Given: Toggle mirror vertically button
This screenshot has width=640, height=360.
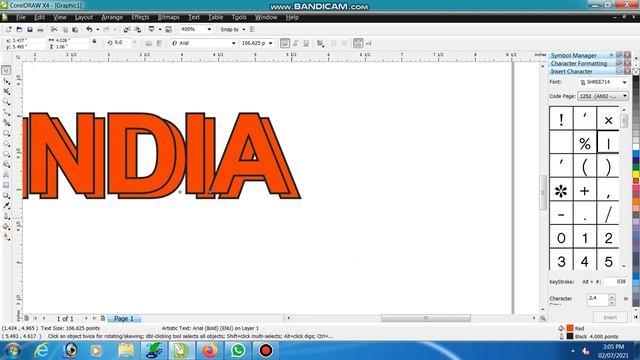Looking at the screenshot, I should click(x=160, y=43).
